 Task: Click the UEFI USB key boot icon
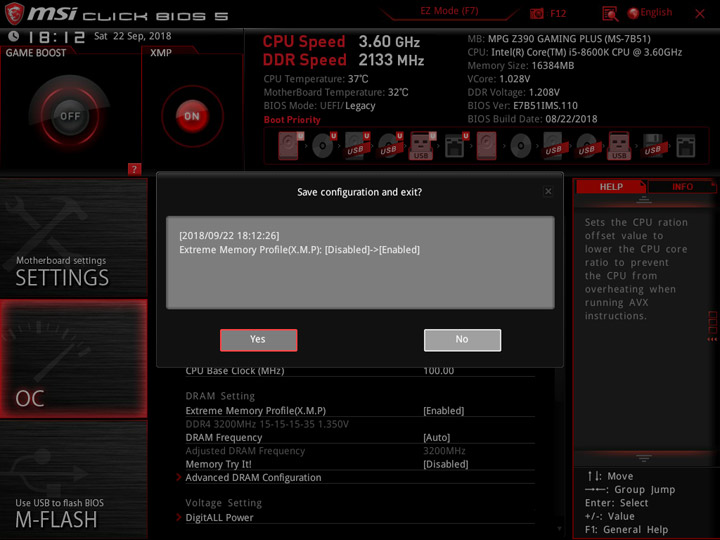coord(422,146)
